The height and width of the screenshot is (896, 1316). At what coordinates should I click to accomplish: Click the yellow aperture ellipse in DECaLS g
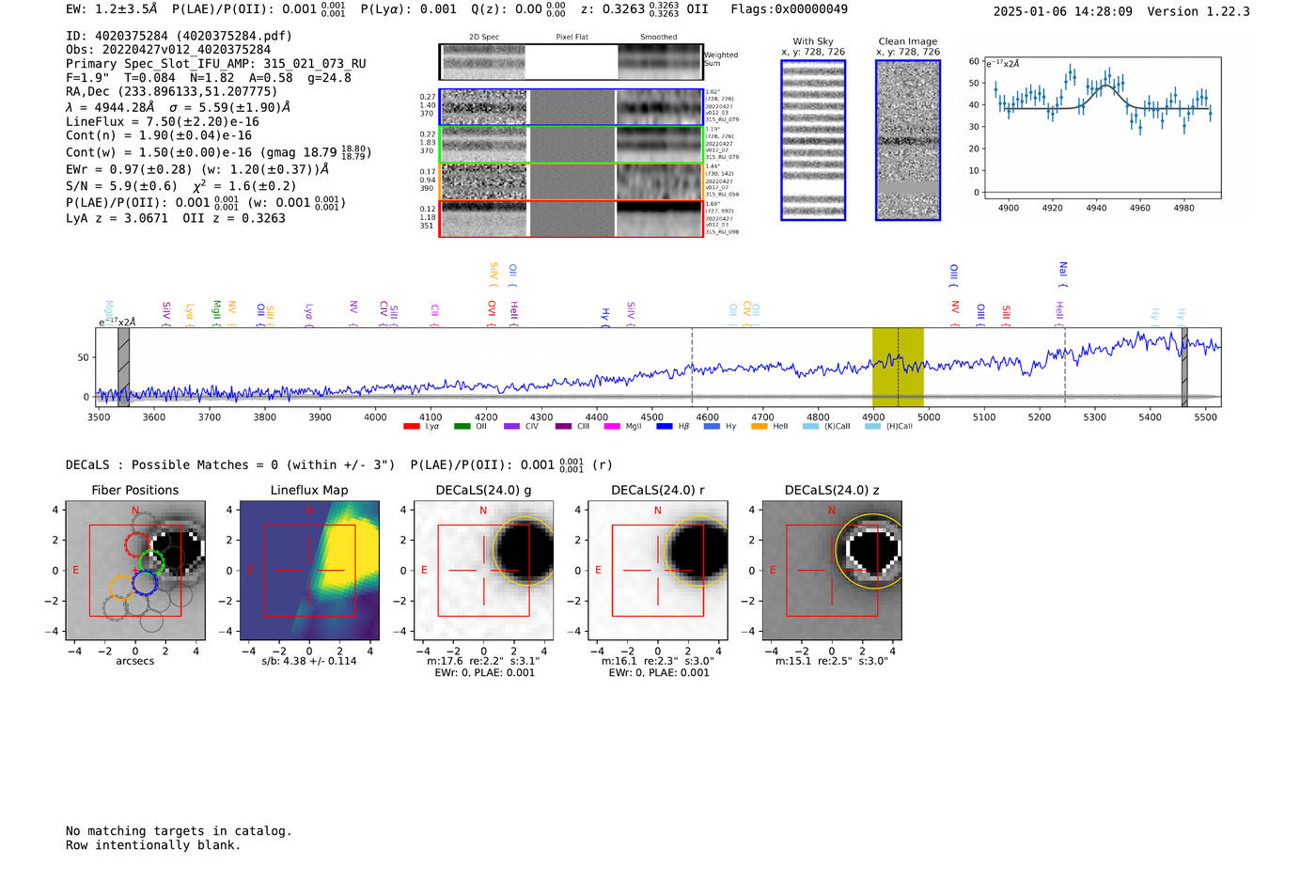tap(525, 550)
